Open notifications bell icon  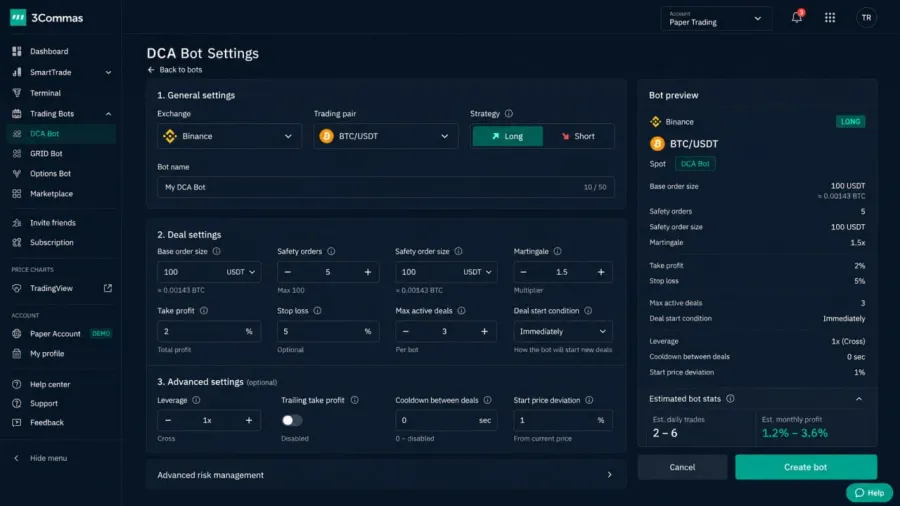click(797, 17)
